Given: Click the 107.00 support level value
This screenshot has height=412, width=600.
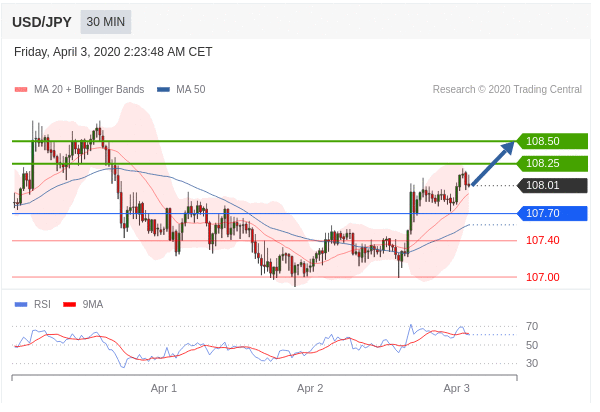Looking at the screenshot, I should pyautogui.click(x=543, y=277).
